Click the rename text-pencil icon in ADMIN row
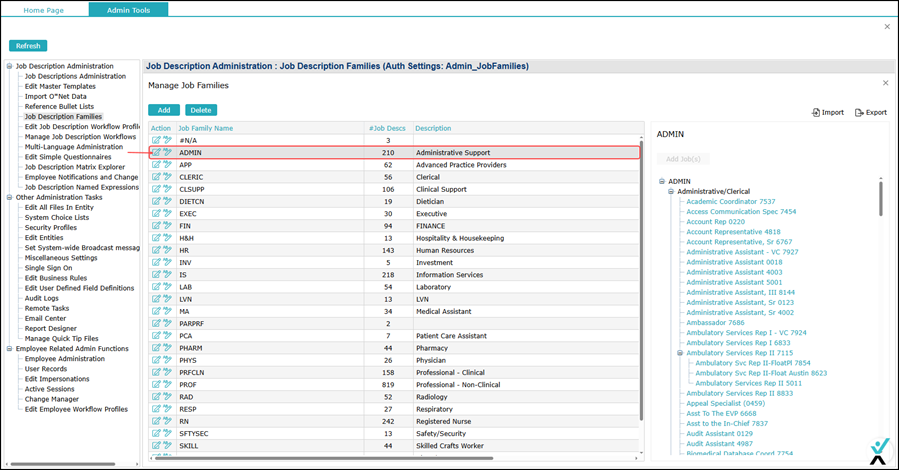Viewport: 899px width, 470px height. 167,152
